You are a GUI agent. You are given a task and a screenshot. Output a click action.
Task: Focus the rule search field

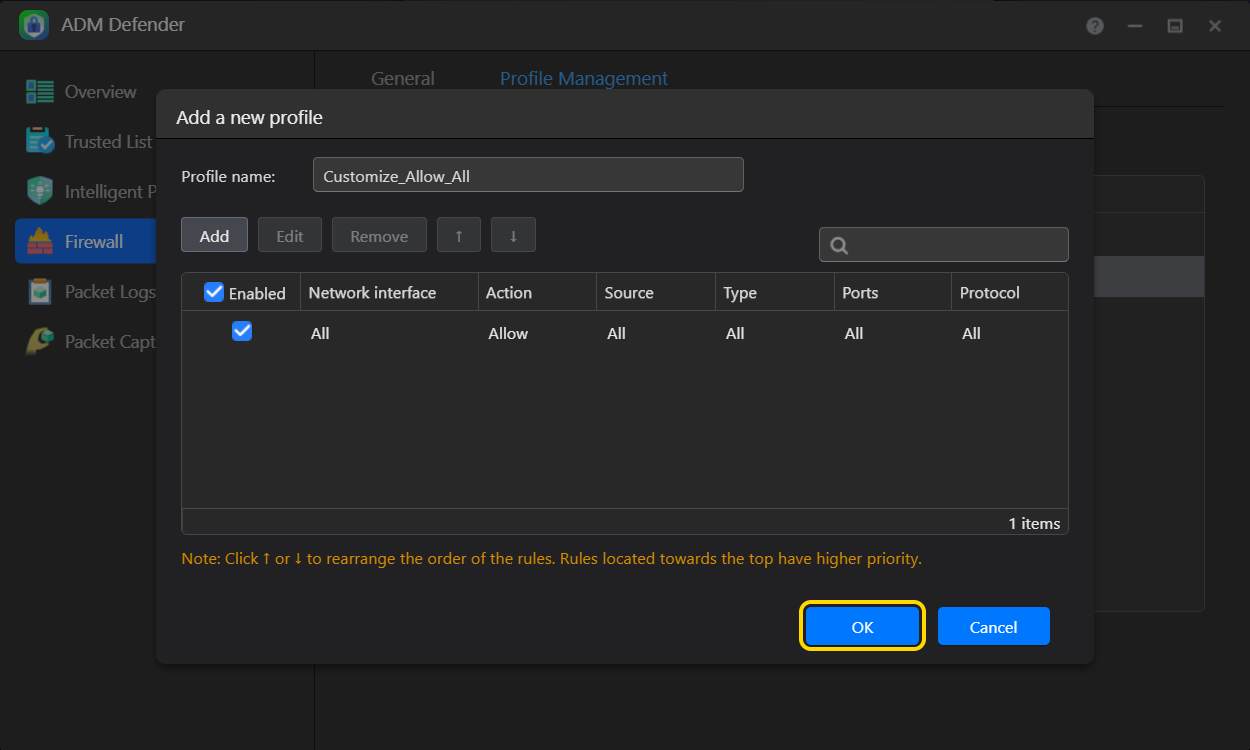944,245
